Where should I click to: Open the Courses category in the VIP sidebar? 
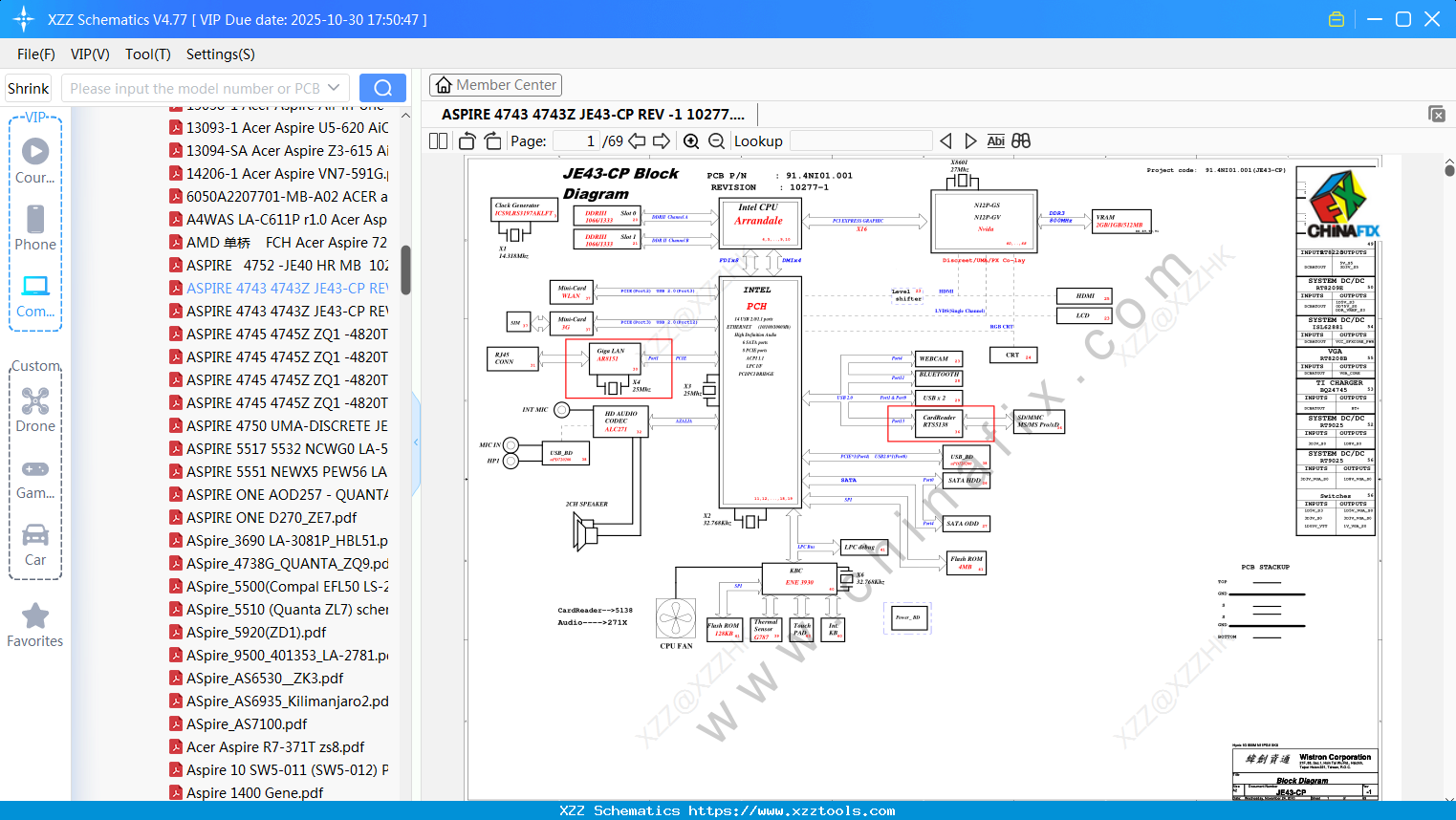click(35, 161)
